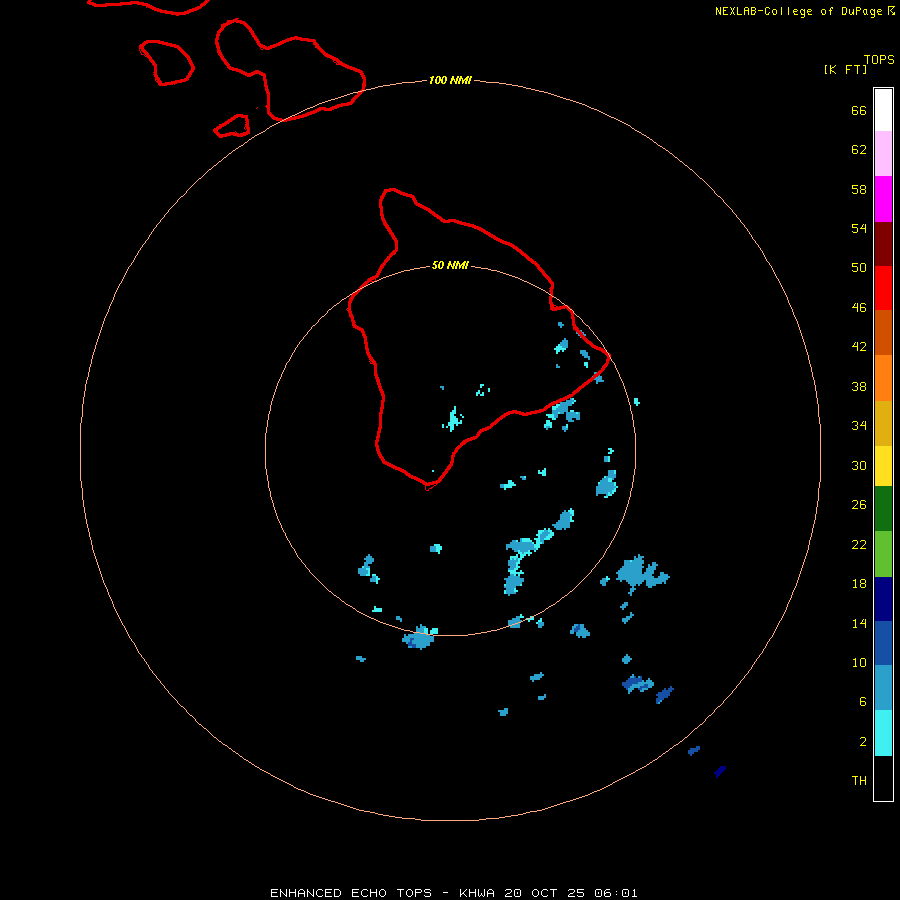Screen dimensions: 900x900
Task: Click the [K FT] units label
Action: coord(845,69)
